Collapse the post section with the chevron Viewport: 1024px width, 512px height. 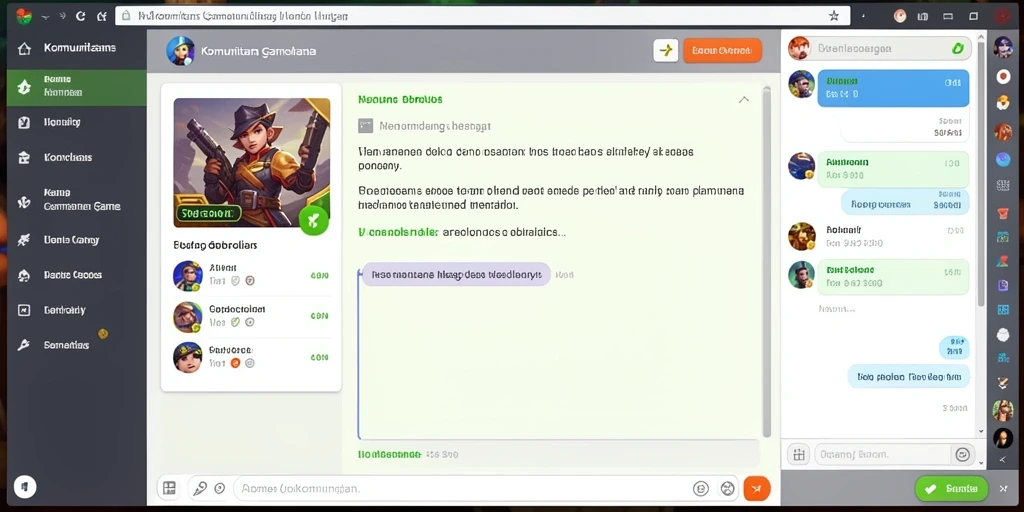743,99
